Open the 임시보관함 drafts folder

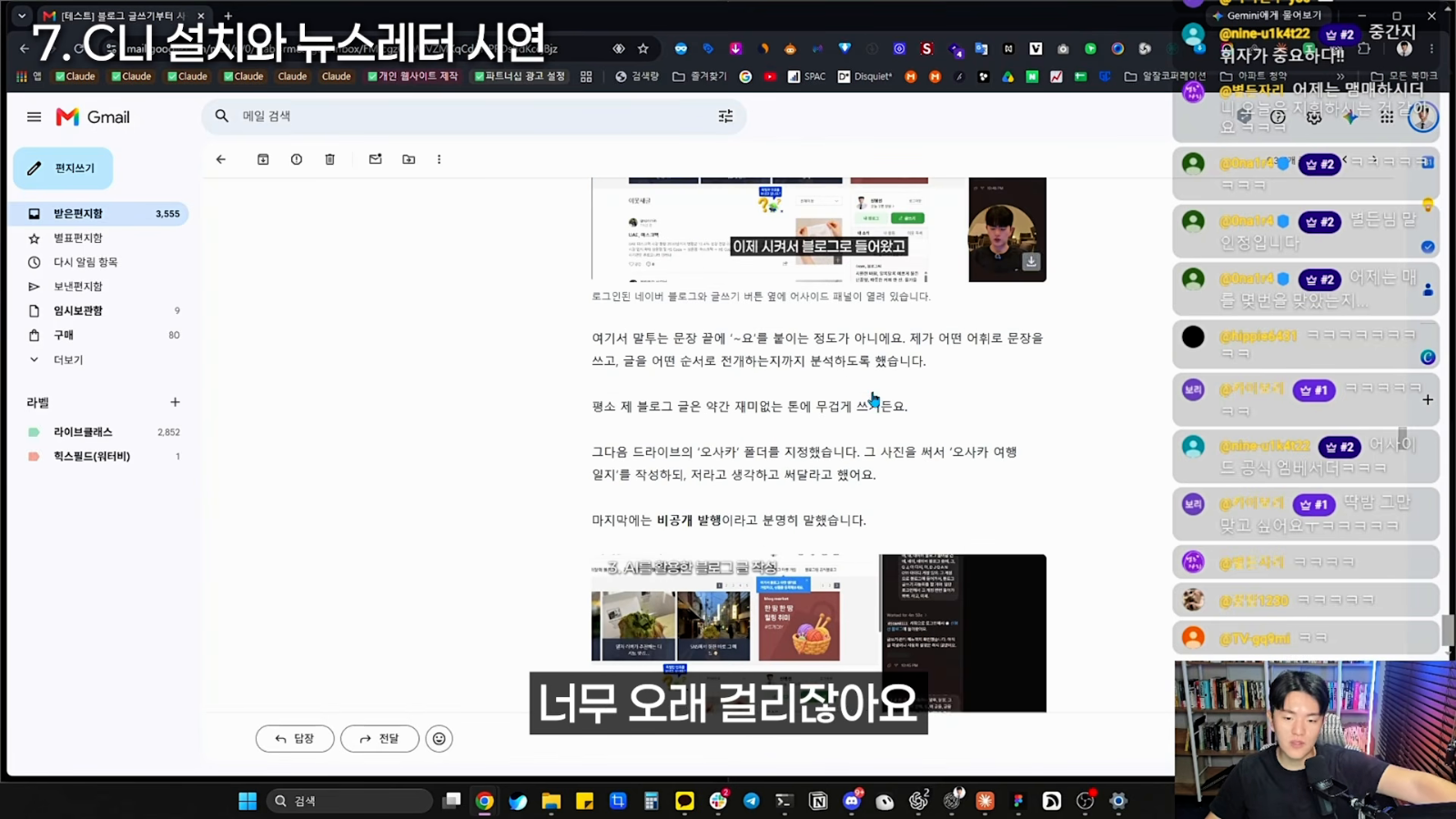pyautogui.click(x=98, y=311)
